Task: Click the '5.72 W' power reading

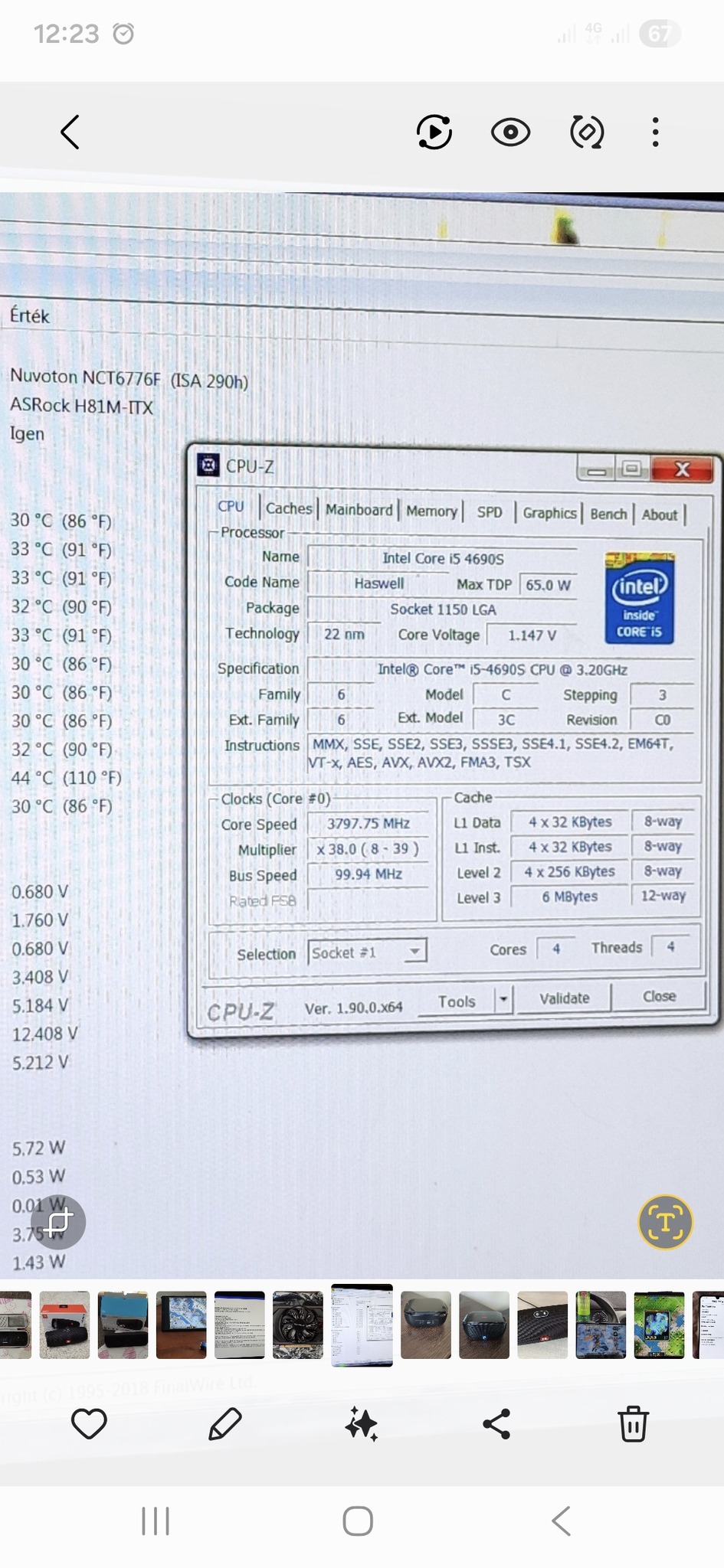Action: 38,1148
